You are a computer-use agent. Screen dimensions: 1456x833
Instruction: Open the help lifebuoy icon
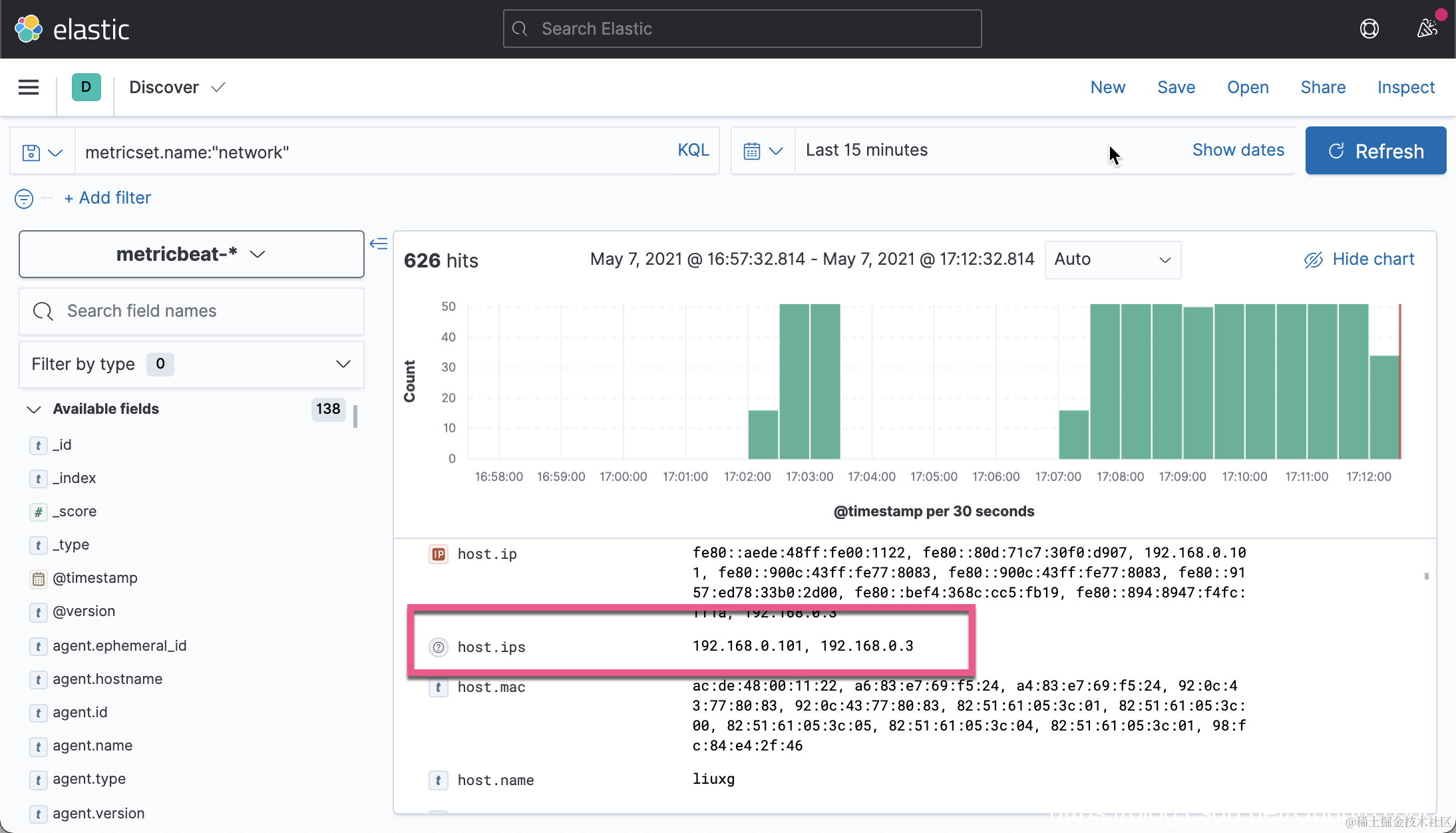pos(1369,29)
